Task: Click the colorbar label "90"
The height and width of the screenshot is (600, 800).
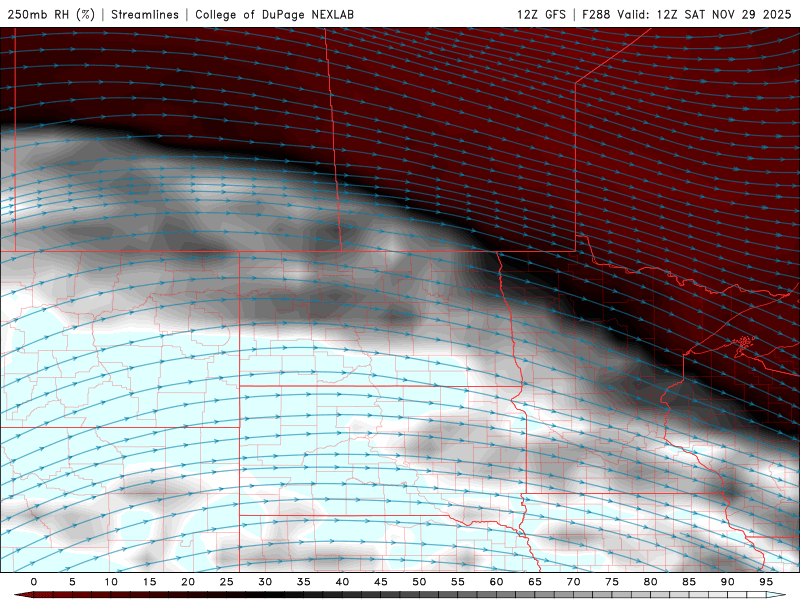Action: [727, 582]
